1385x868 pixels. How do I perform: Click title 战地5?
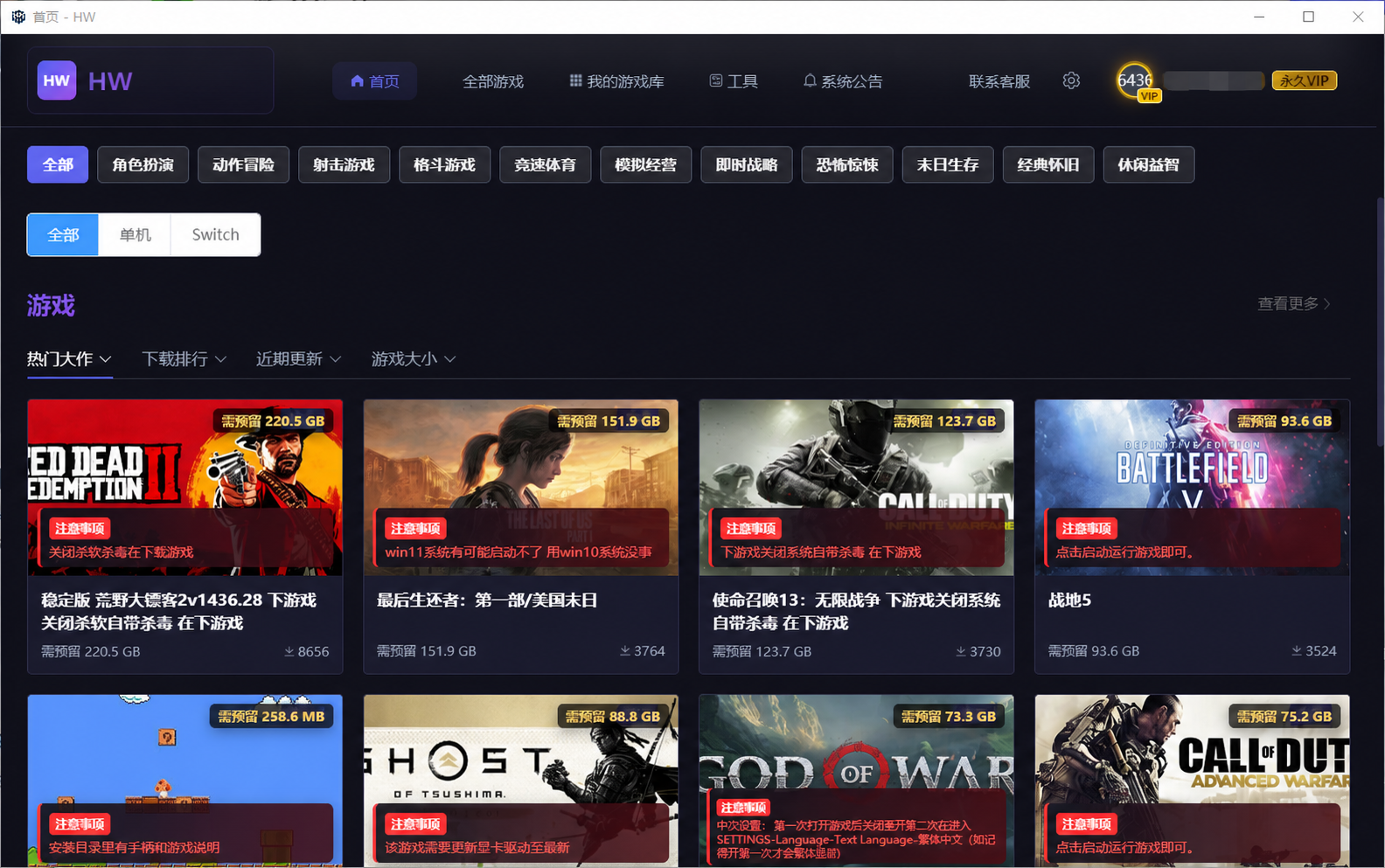pyautogui.click(x=1069, y=601)
